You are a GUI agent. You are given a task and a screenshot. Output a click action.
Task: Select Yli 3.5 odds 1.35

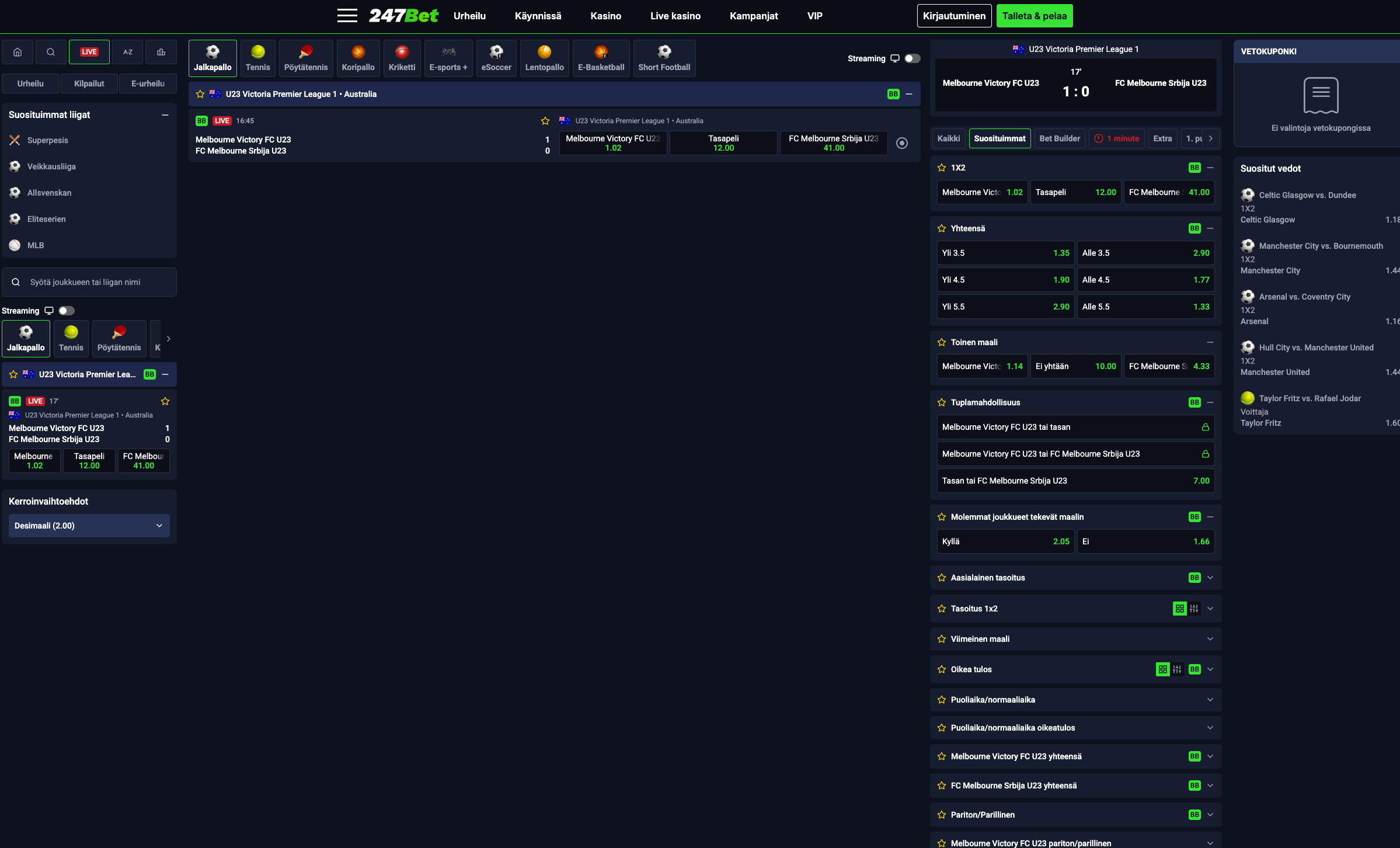[1006, 253]
